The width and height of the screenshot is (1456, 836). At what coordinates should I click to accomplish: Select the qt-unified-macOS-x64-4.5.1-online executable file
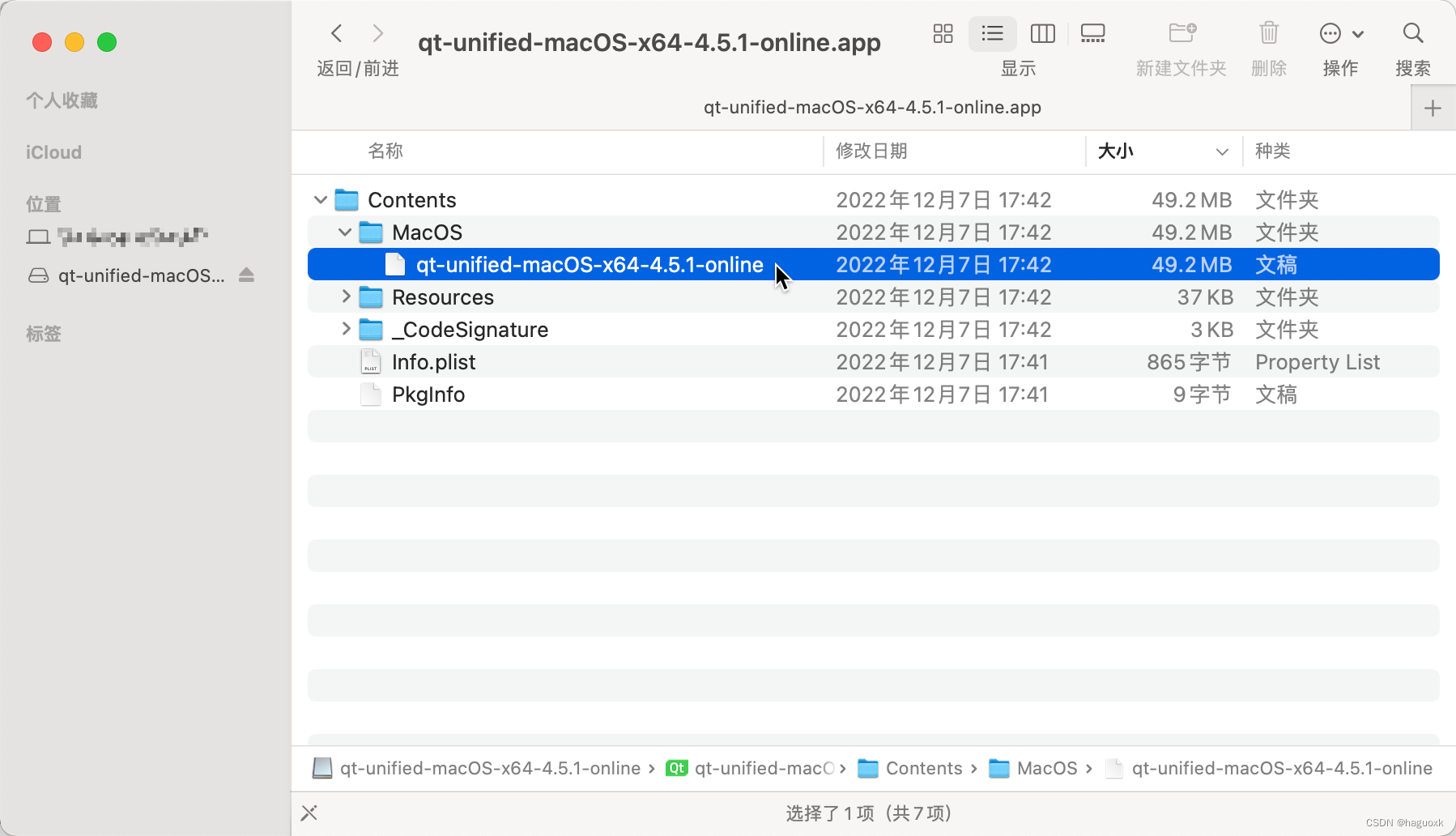click(873, 264)
